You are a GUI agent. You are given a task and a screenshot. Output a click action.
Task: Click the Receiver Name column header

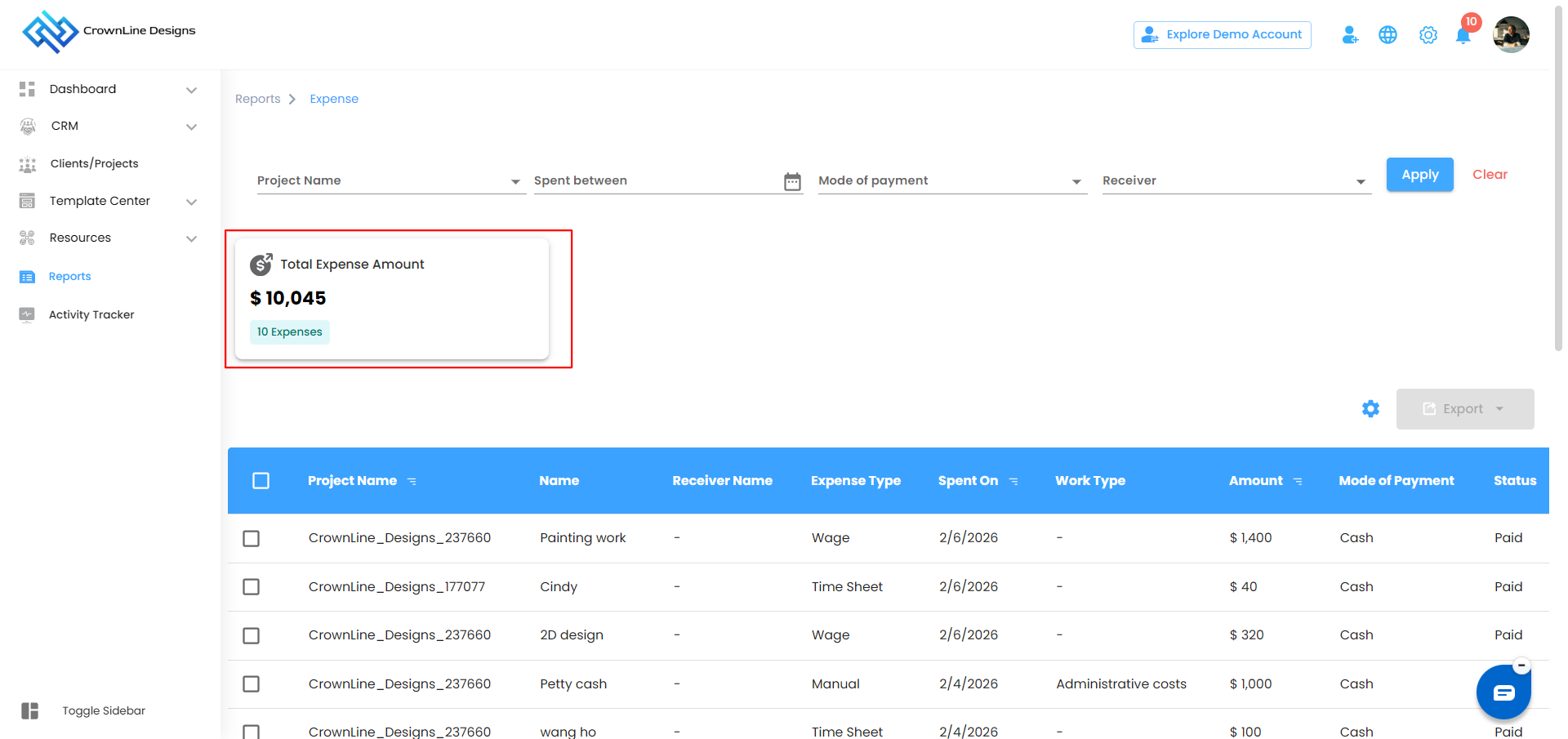(723, 481)
